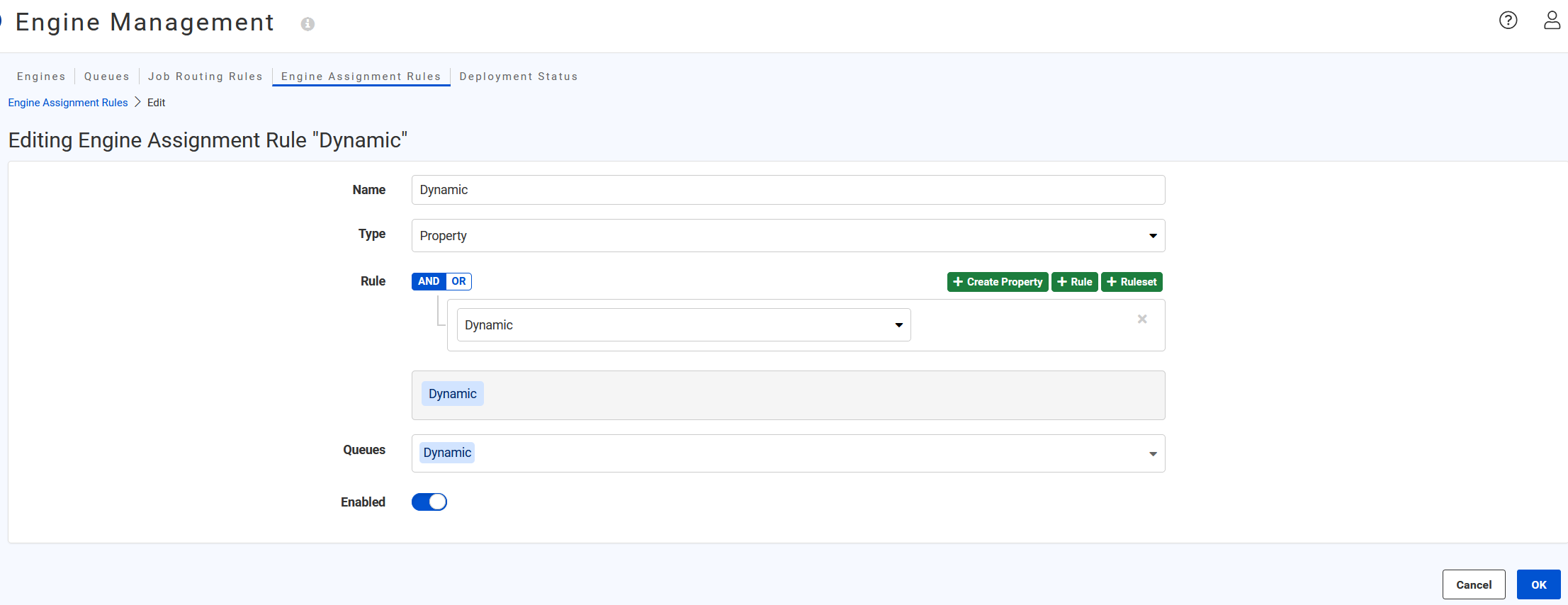Confirm with the OK button
This screenshot has width=1568, height=605.
click(1539, 584)
